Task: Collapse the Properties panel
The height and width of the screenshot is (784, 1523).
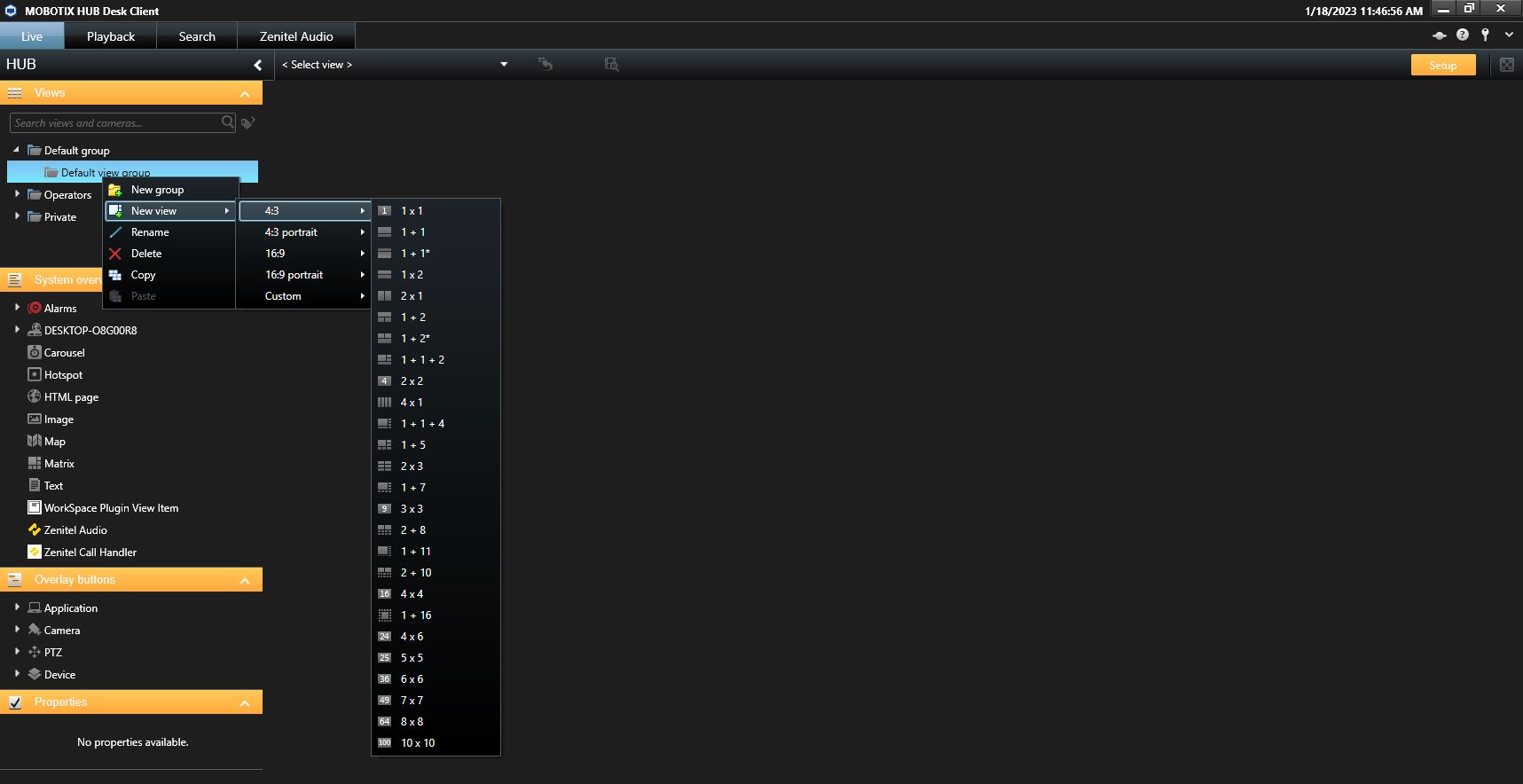Action: pos(245,703)
